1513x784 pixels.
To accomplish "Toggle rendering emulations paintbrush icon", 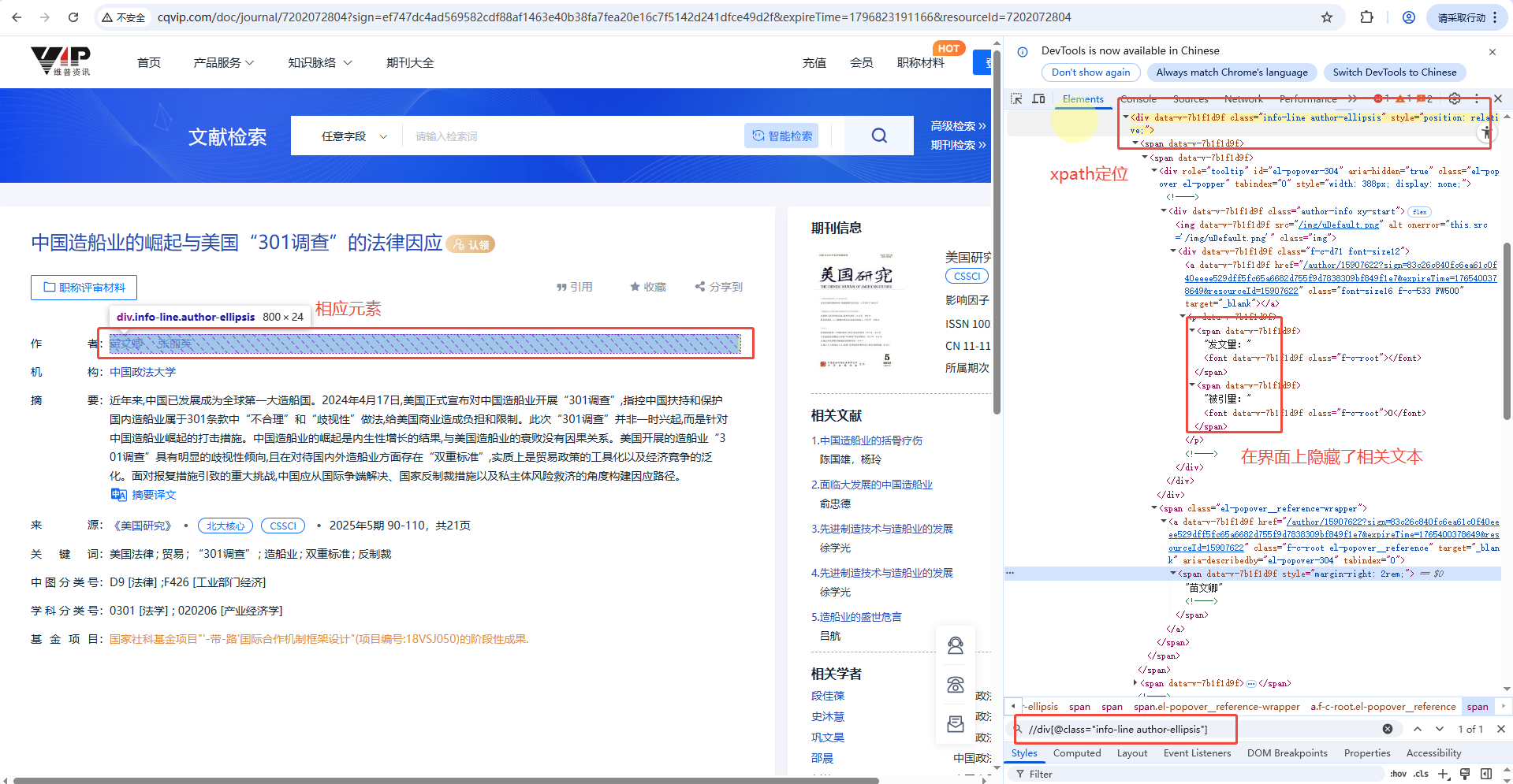I will pos(1465,774).
